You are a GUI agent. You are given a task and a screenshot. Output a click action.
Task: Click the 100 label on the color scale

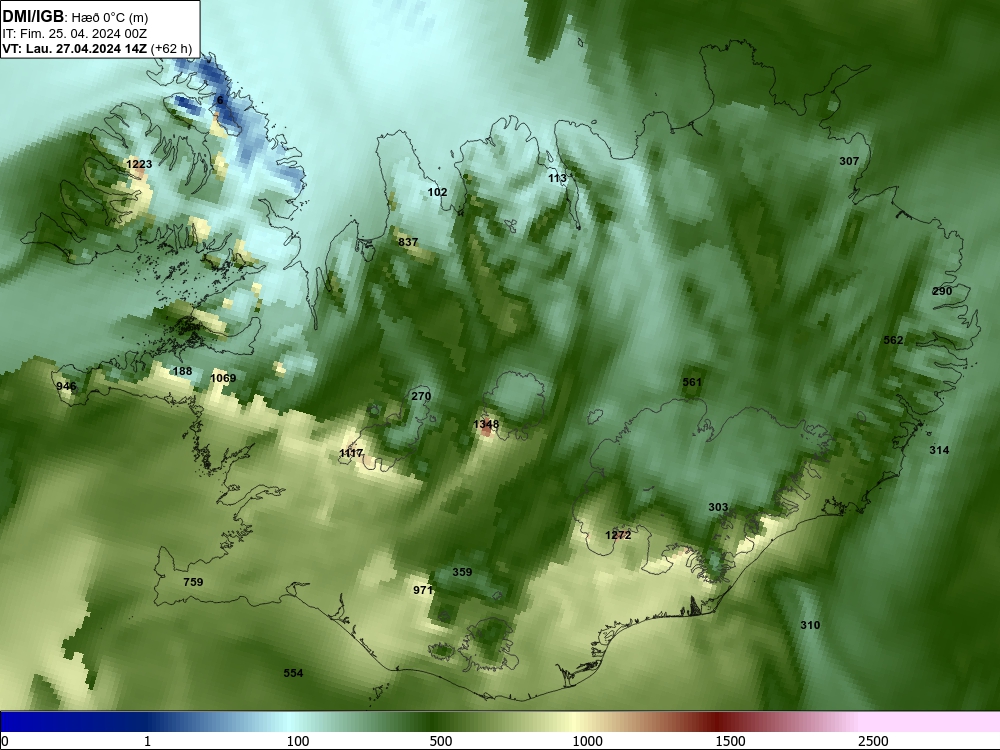[x=298, y=741]
